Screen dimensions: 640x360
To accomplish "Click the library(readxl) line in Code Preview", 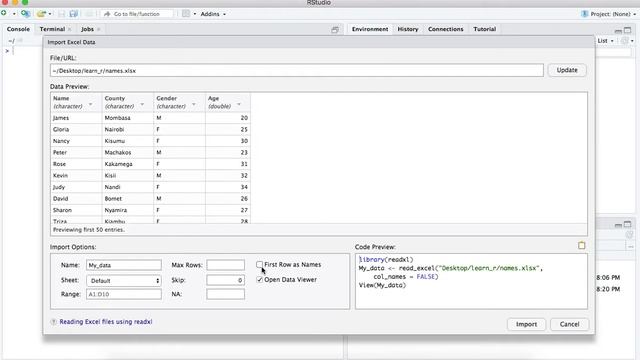I will tap(386, 260).
